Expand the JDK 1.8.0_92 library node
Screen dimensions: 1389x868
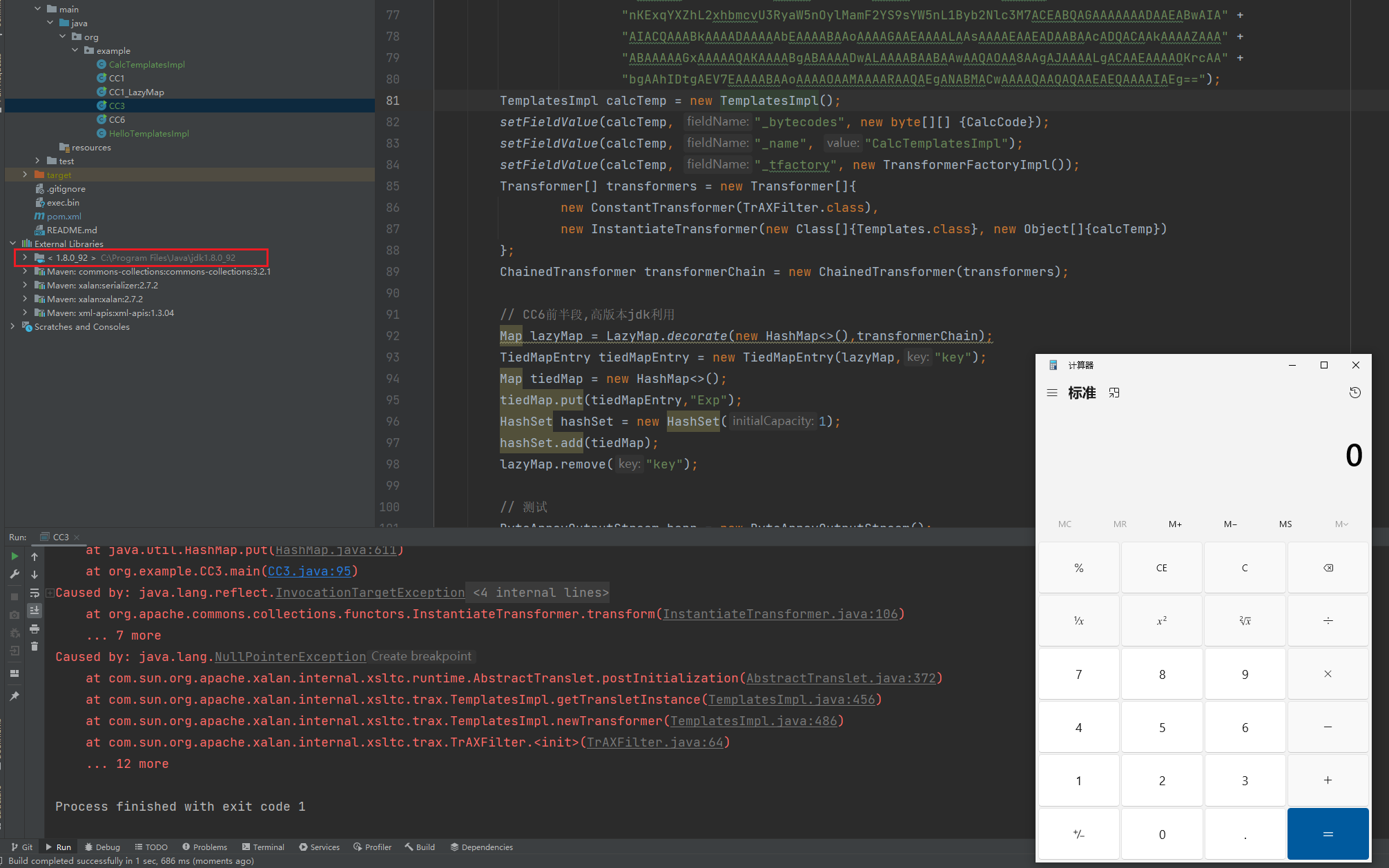point(25,257)
